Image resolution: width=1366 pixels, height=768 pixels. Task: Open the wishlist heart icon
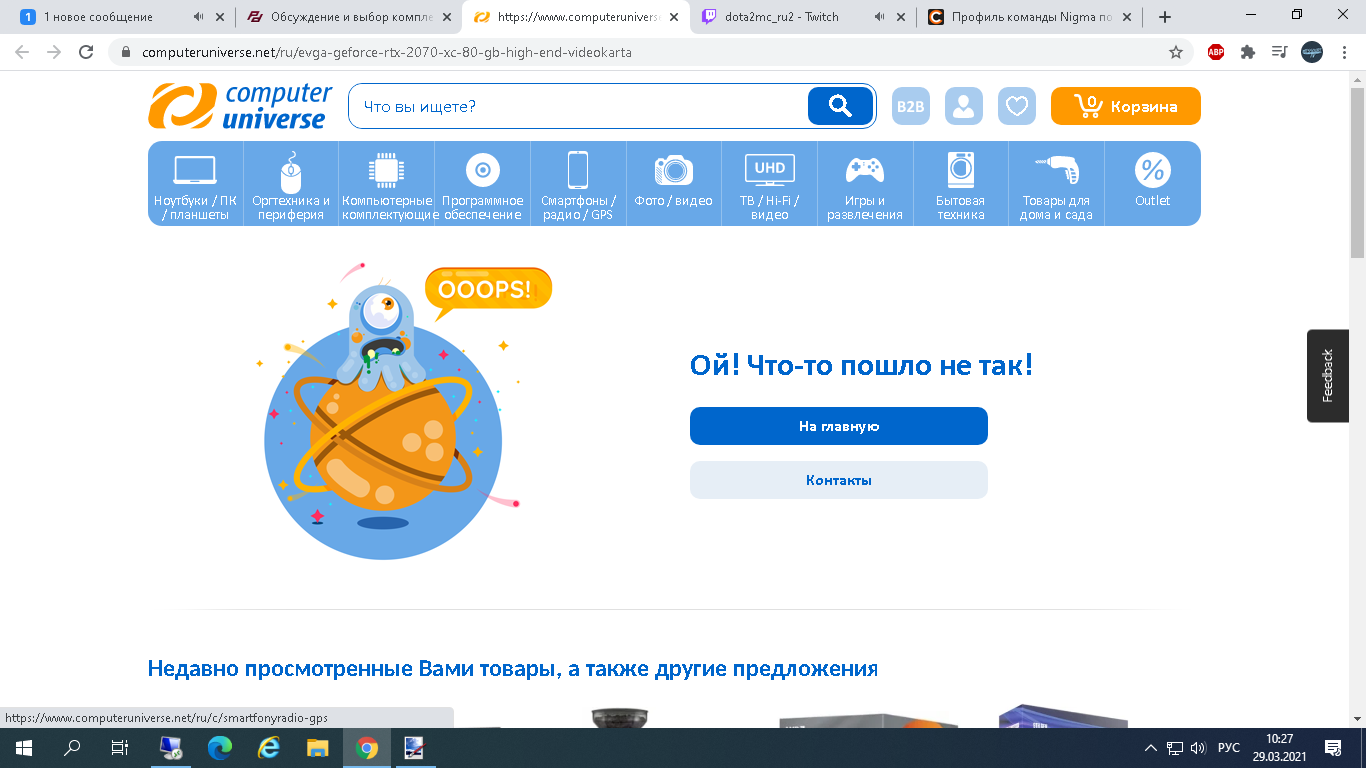tap(1017, 105)
